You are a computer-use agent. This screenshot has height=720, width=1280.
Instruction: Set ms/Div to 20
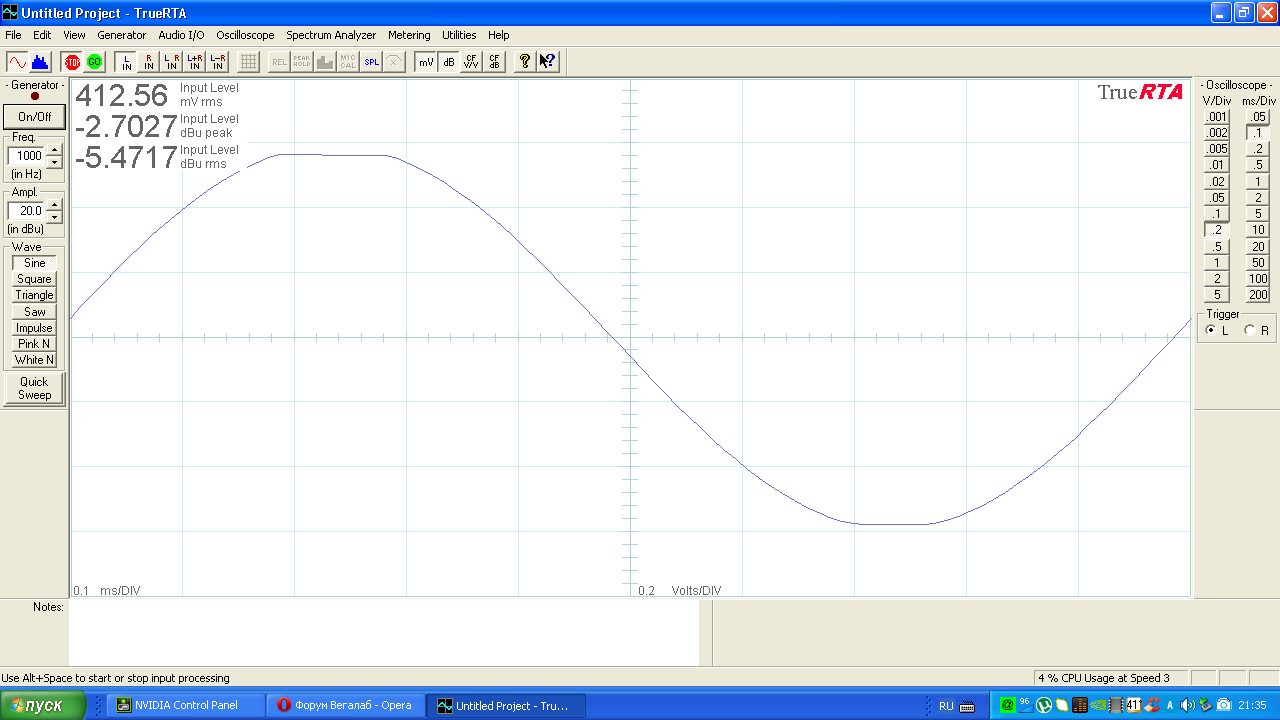tap(1258, 247)
